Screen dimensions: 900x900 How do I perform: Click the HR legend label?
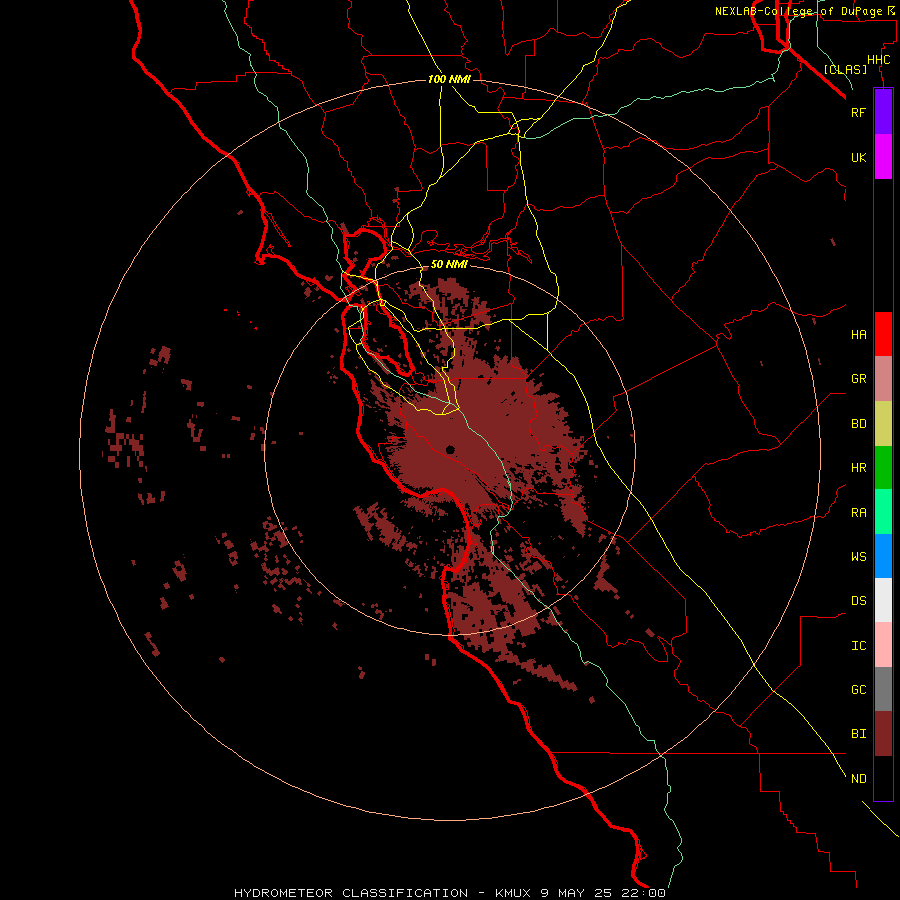tap(858, 468)
